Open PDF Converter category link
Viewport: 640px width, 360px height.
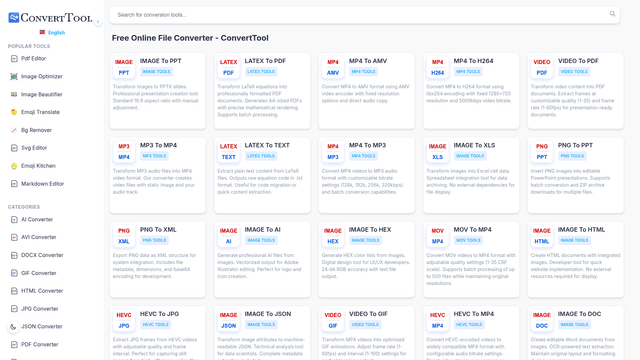point(40,344)
